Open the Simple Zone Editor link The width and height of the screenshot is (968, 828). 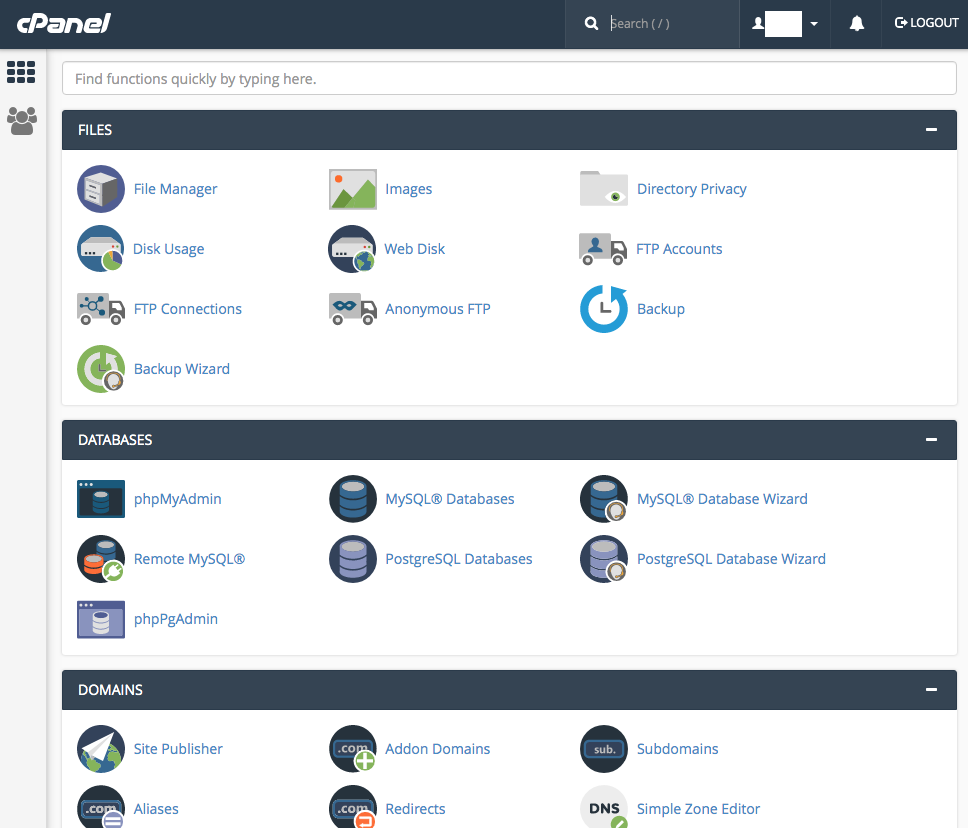(698, 809)
